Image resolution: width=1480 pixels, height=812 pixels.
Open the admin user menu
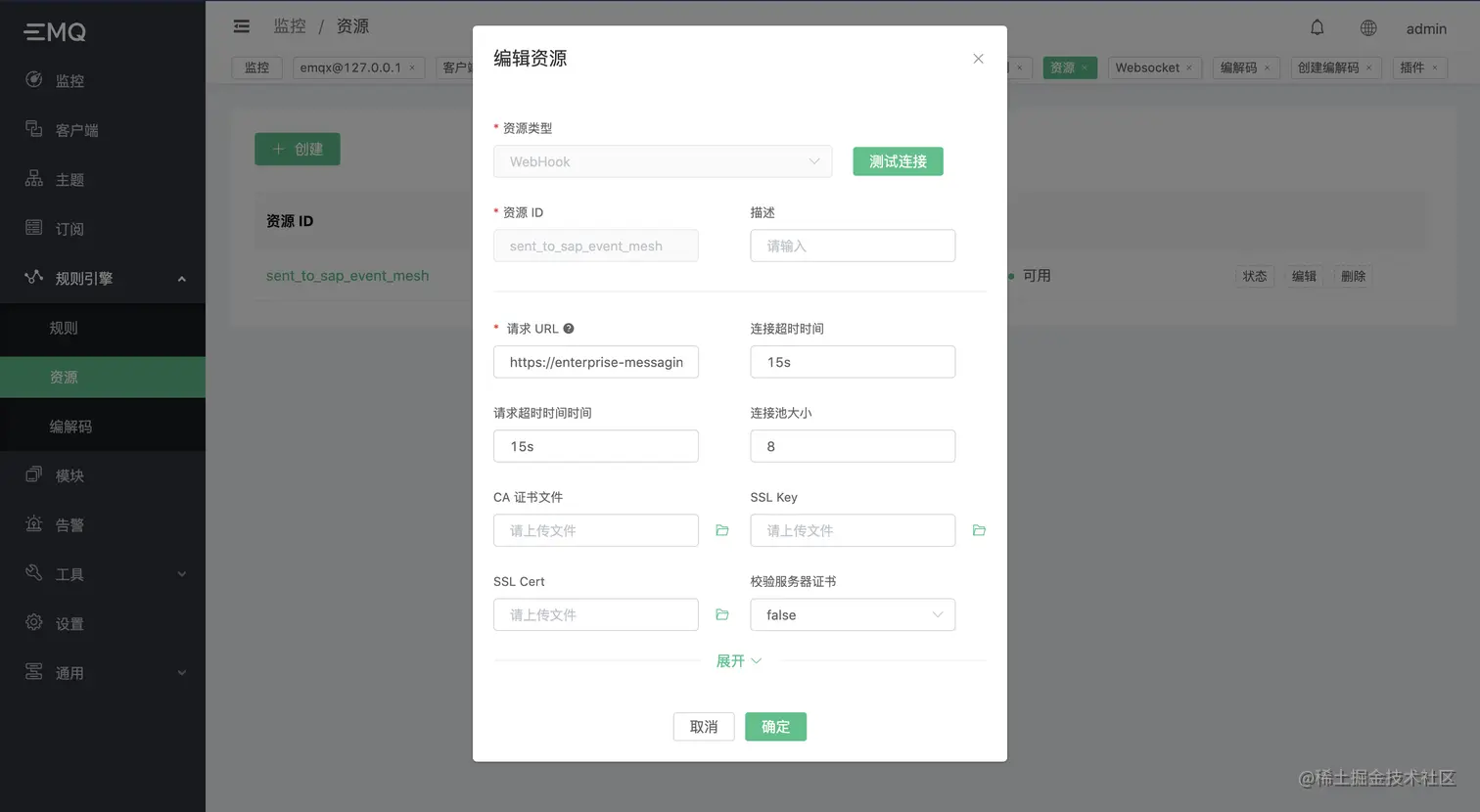[1426, 28]
